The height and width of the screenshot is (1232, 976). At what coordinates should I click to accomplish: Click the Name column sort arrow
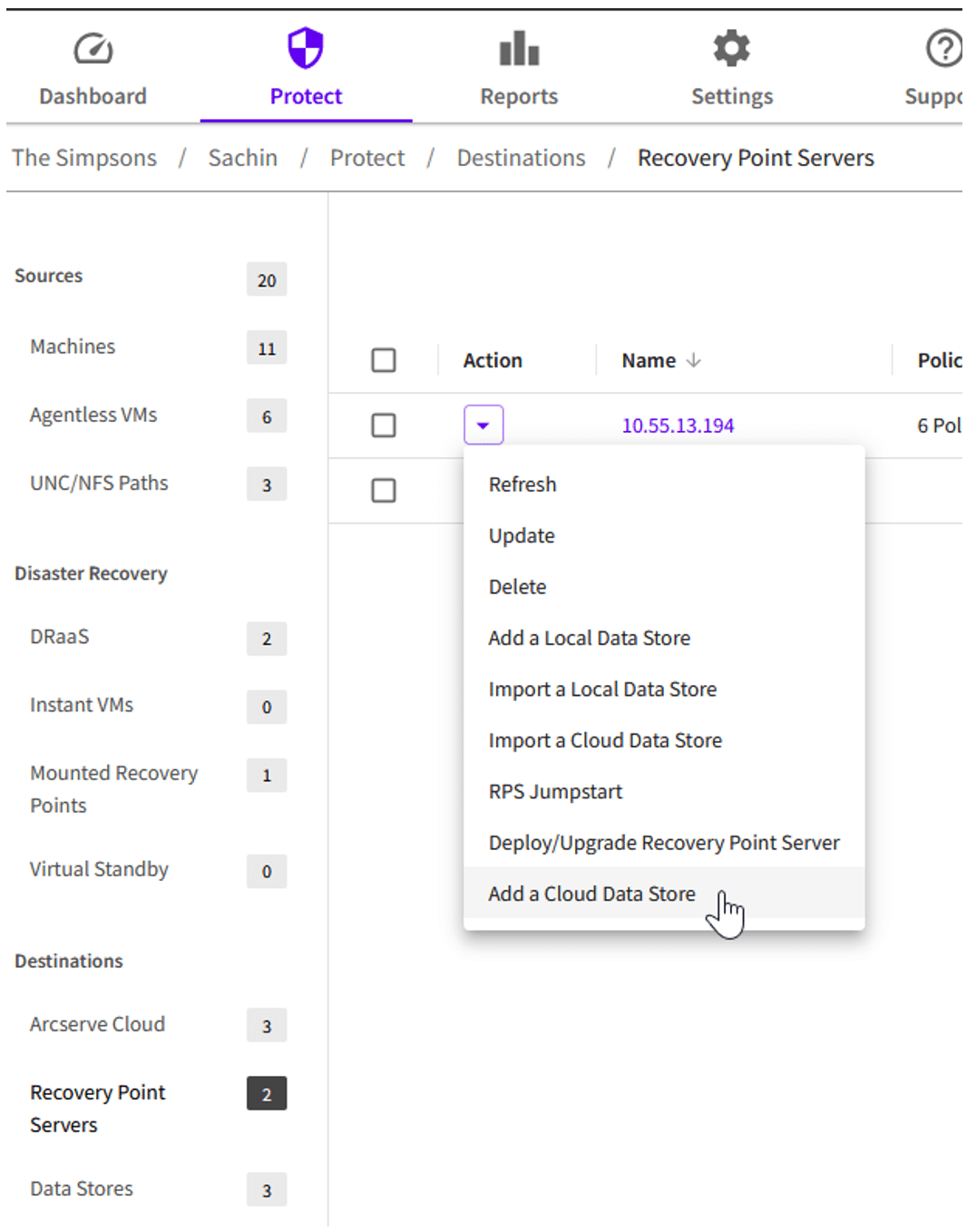coord(694,360)
